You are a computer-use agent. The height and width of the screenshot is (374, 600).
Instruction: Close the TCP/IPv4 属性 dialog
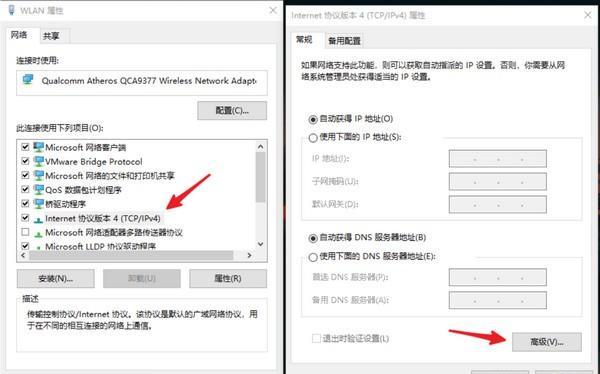[x=588, y=15]
